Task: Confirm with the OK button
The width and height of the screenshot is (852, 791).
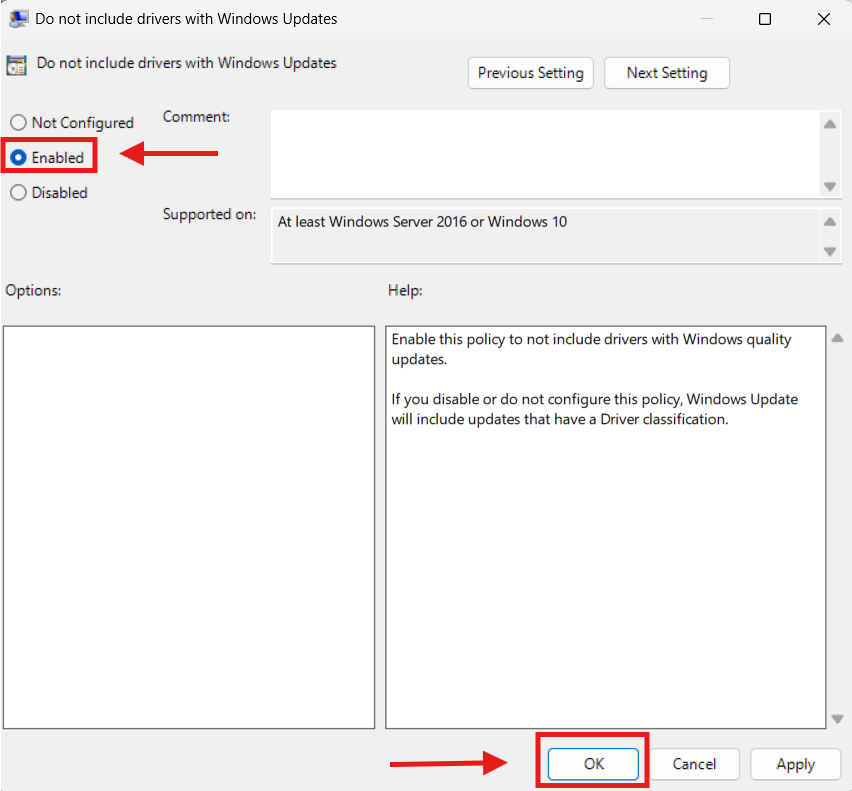Action: click(x=593, y=764)
